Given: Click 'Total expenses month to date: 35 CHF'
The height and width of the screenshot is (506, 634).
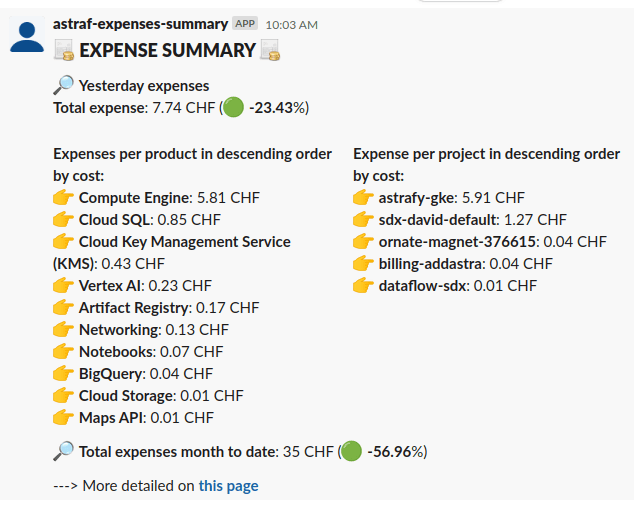Looking at the screenshot, I should (206, 451).
